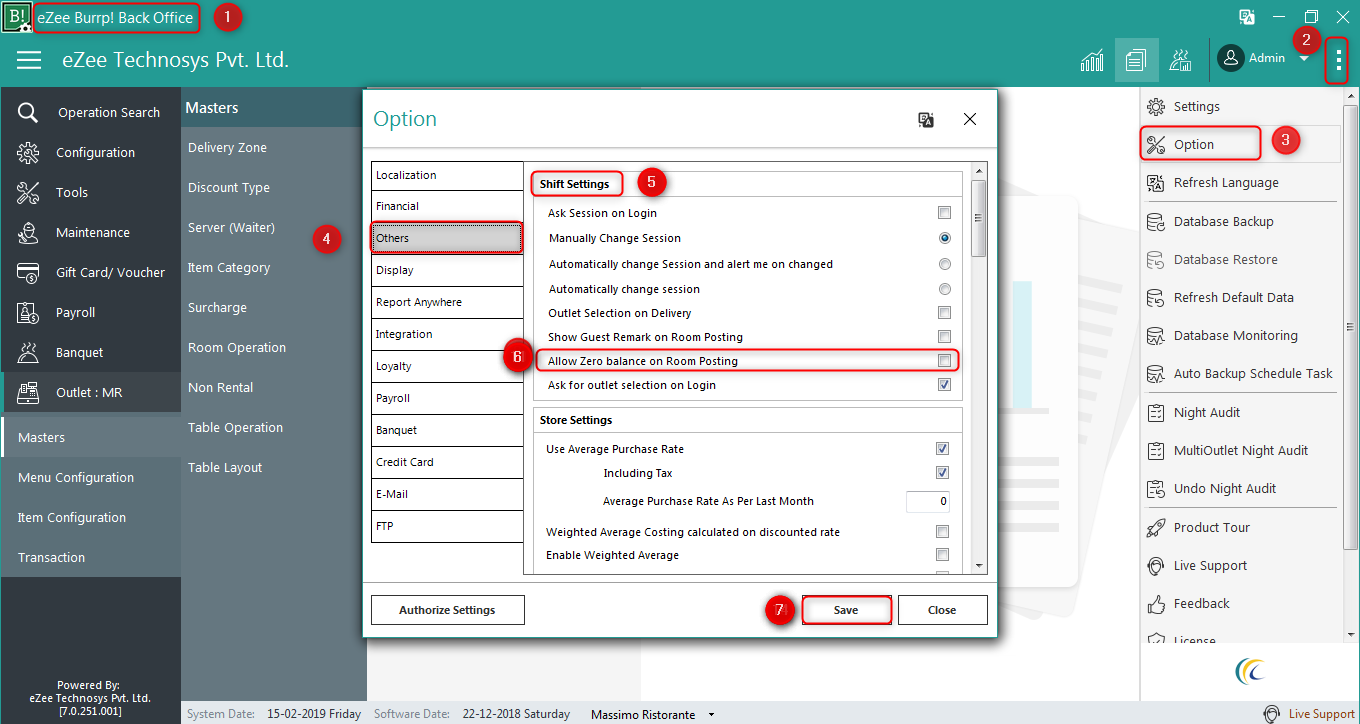
Task: Close the Option dialog with X
Action: pyautogui.click(x=969, y=119)
